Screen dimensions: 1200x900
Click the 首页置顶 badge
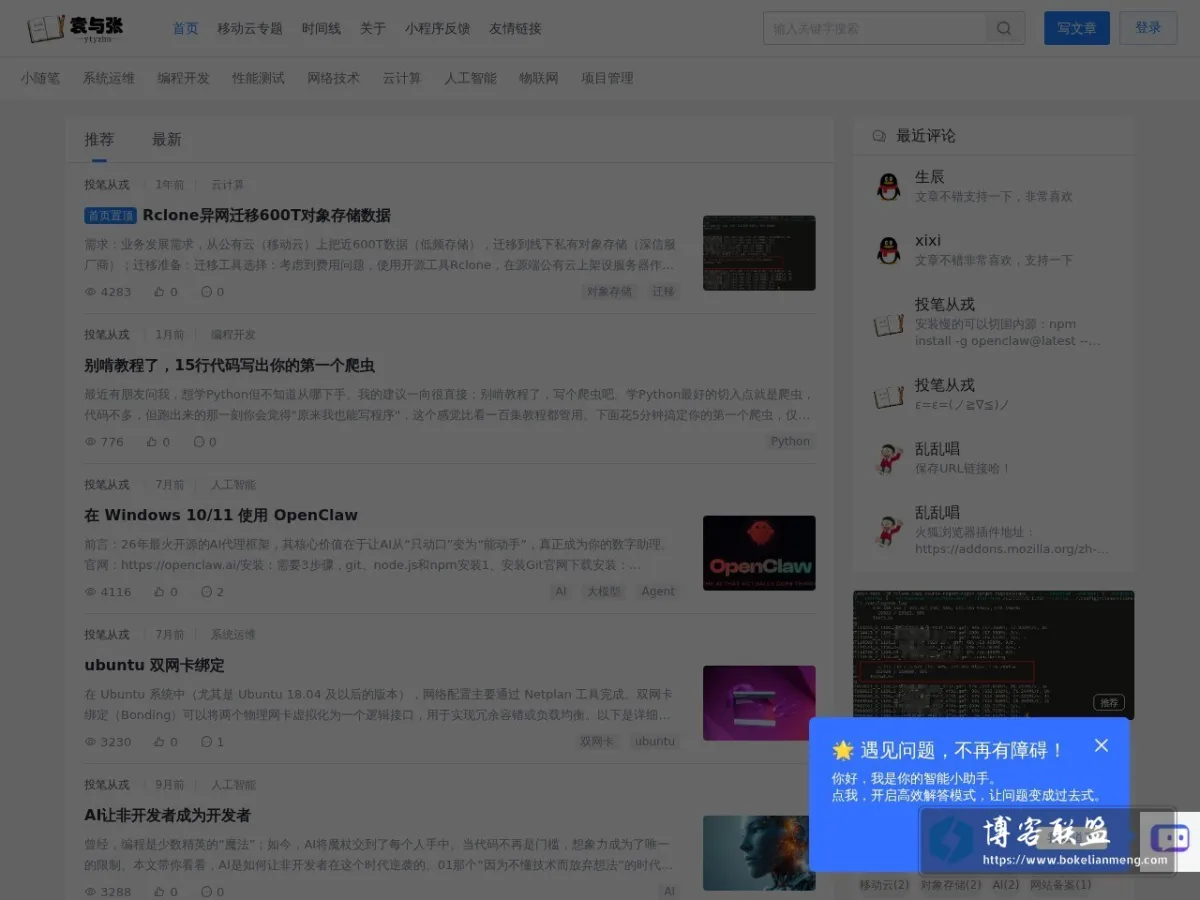tap(110, 216)
